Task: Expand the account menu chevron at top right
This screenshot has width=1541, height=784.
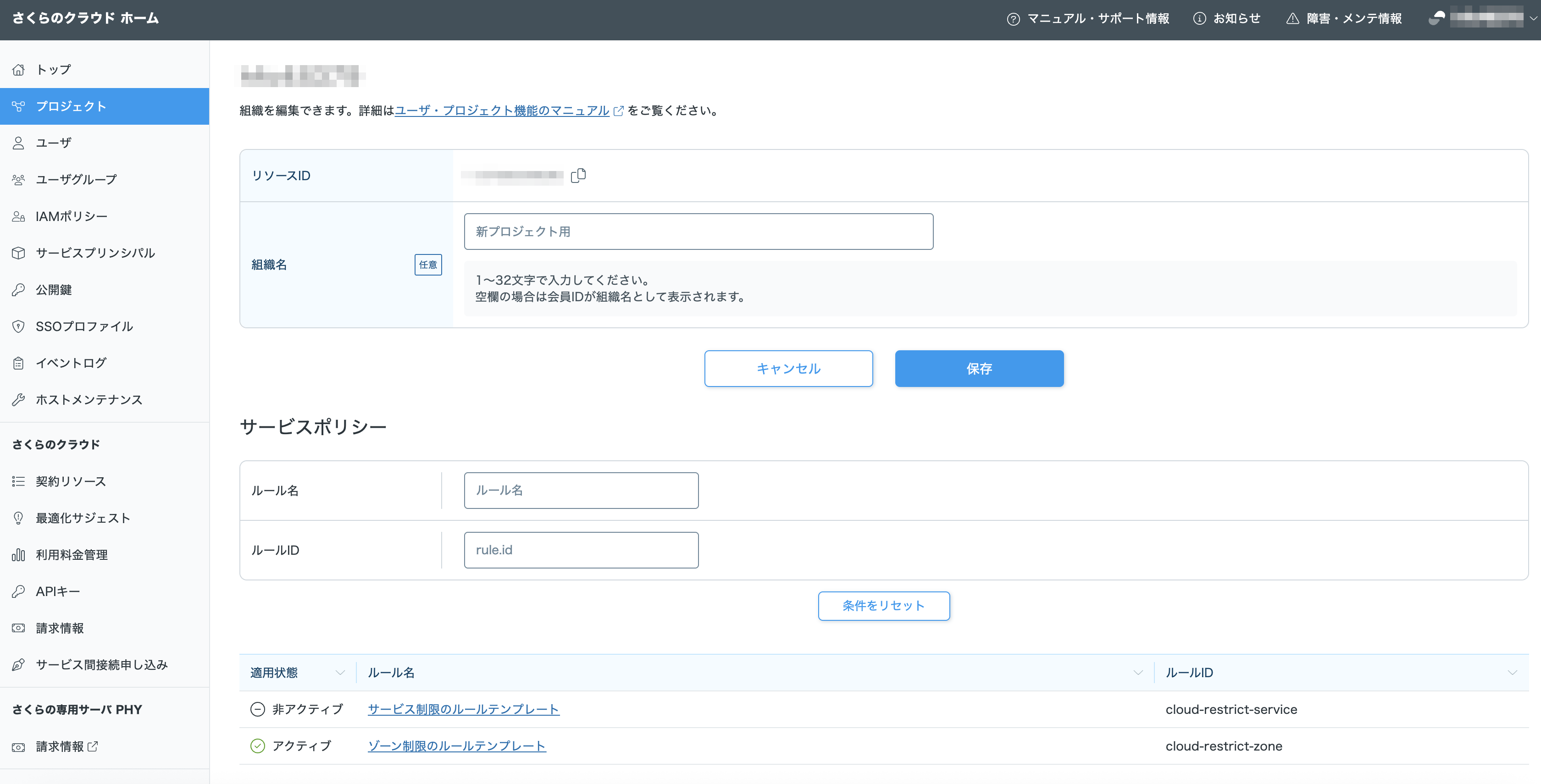Action: pyautogui.click(x=1533, y=18)
